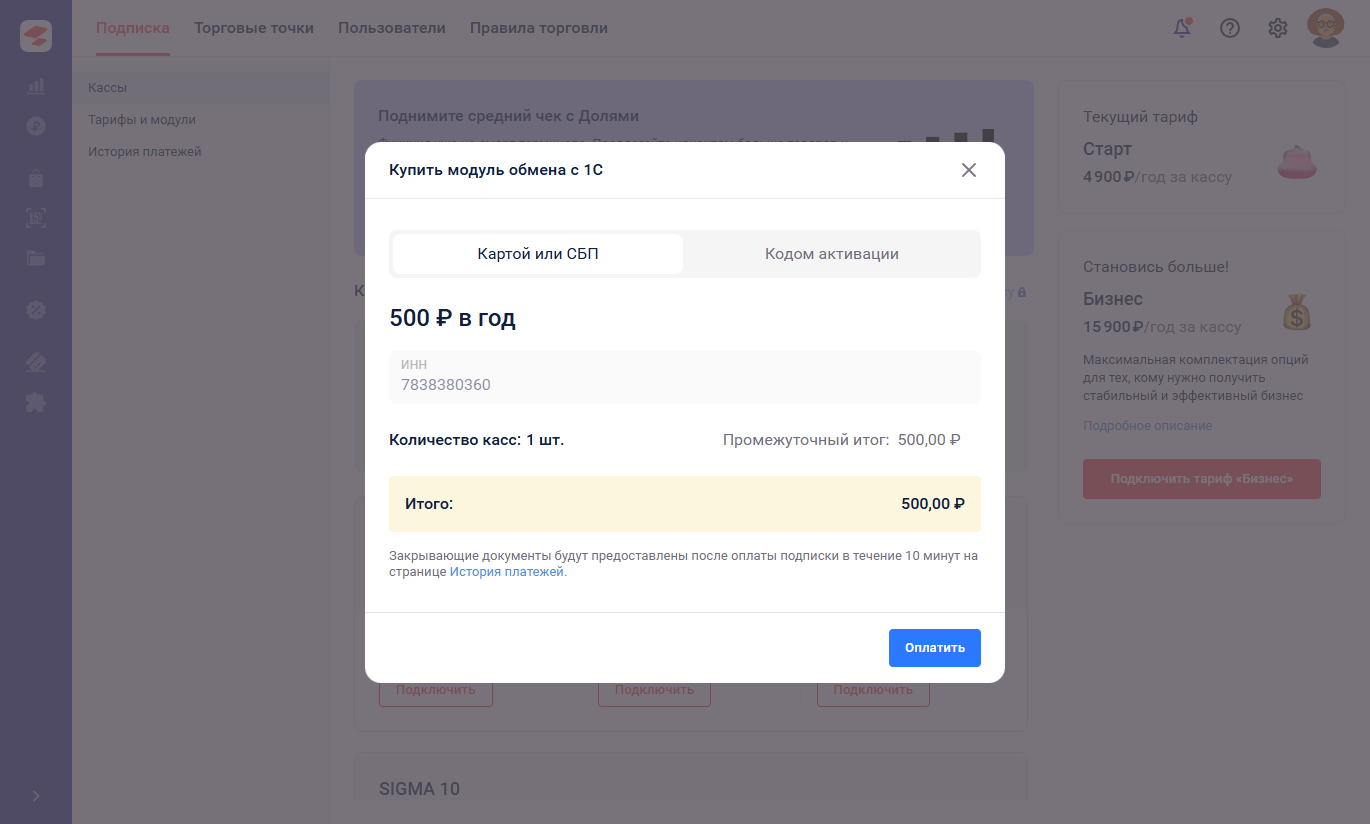Open the puzzle piece modules sidebar icon
1370x824 pixels.
pyautogui.click(x=36, y=402)
